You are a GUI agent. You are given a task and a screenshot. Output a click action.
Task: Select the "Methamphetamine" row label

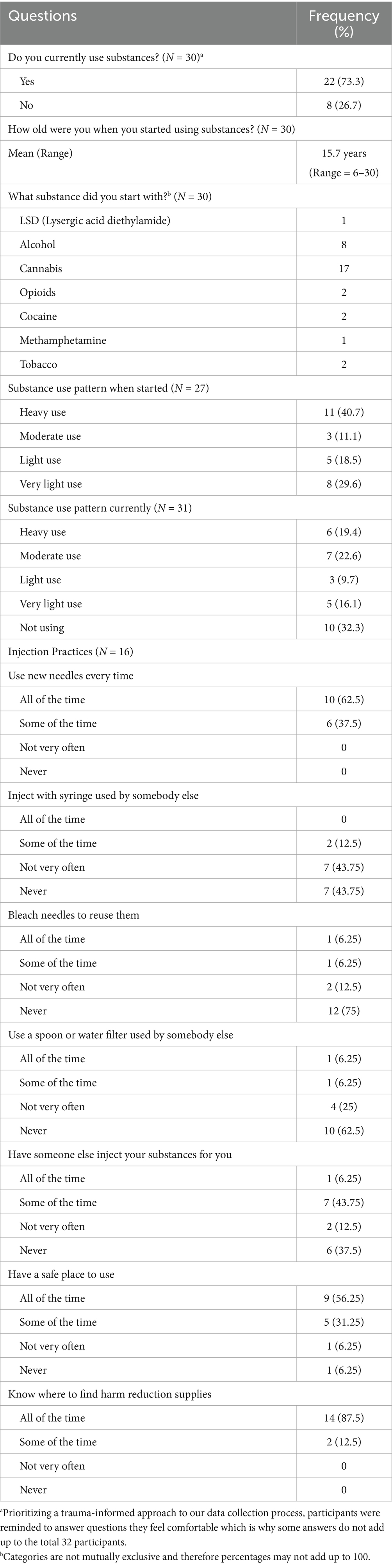[x=63, y=340]
